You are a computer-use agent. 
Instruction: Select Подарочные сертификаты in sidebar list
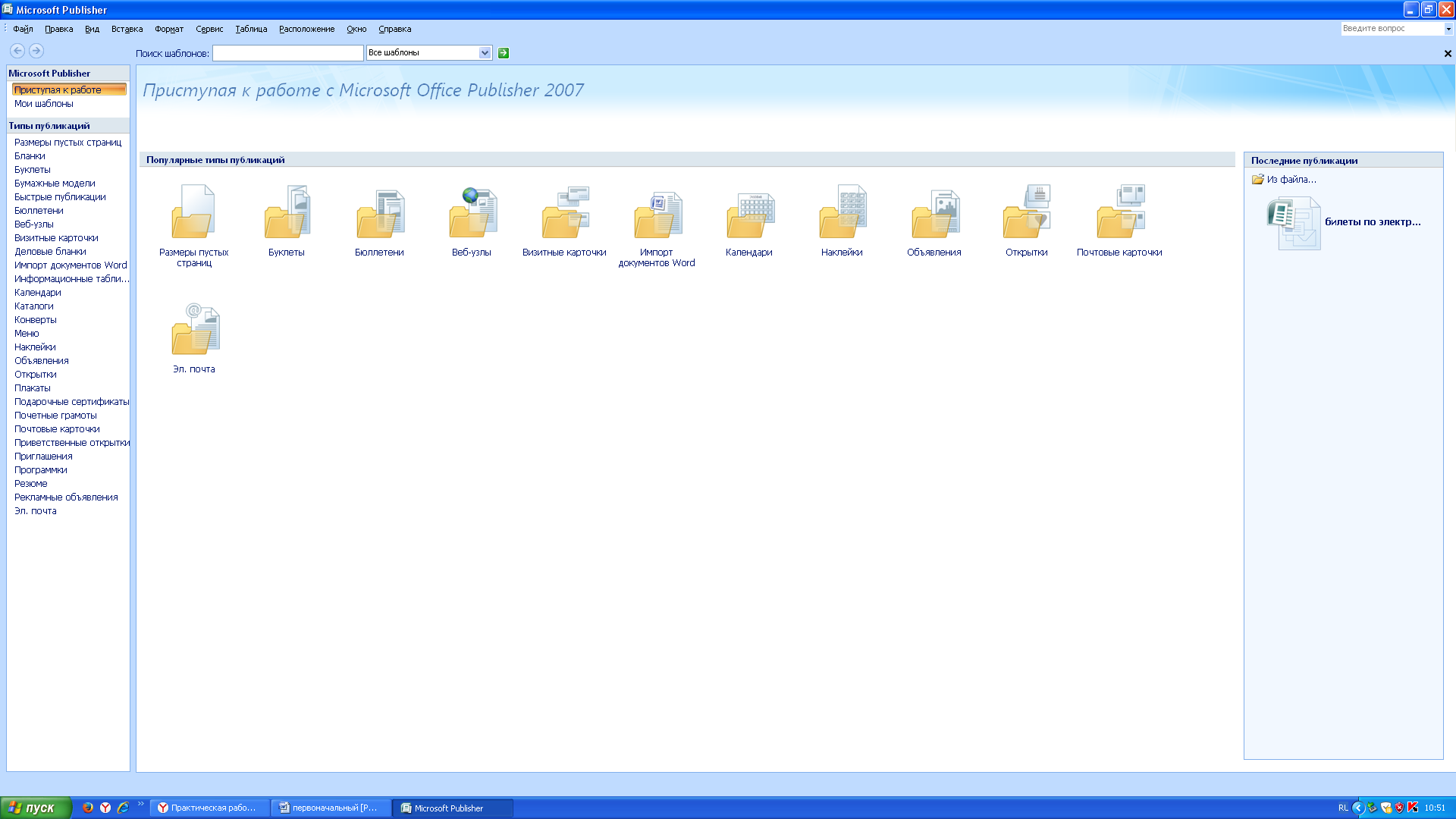click(x=71, y=402)
